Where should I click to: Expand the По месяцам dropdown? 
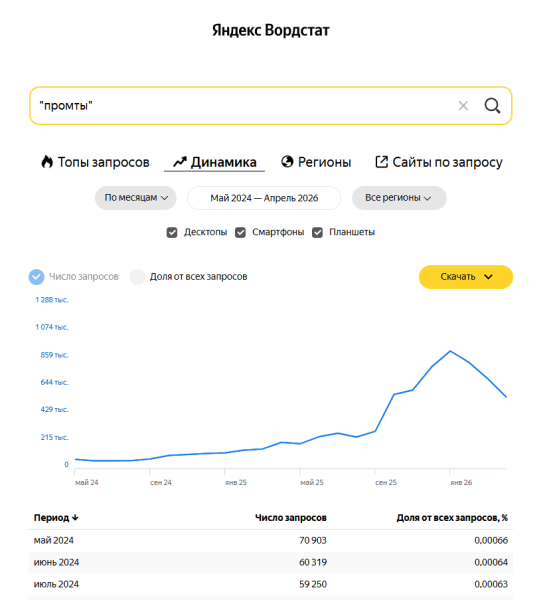click(x=136, y=198)
